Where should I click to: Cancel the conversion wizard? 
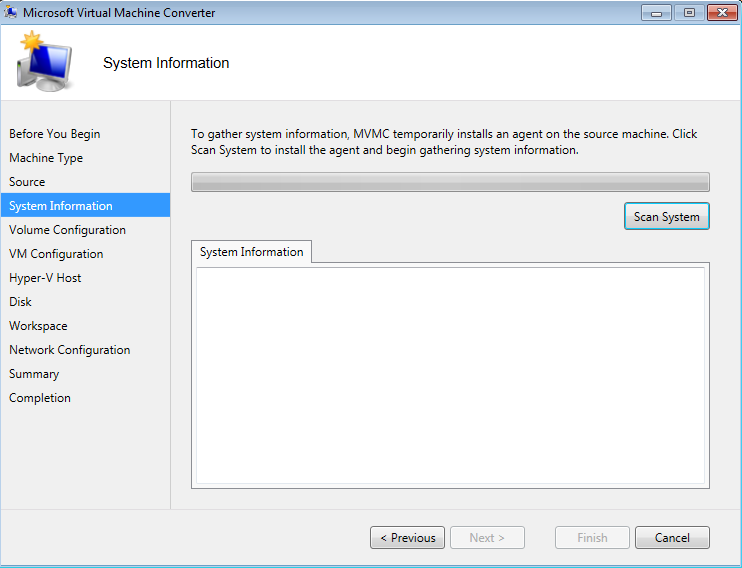click(672, 538)
